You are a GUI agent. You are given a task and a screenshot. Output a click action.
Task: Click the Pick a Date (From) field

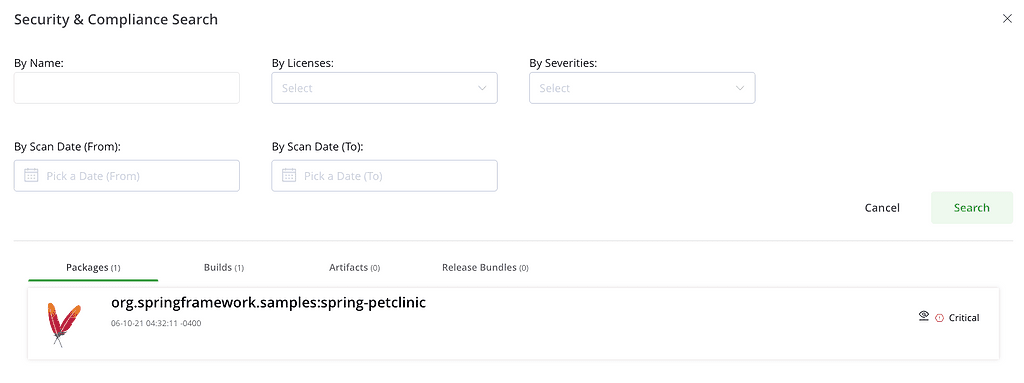click(127, 176)
